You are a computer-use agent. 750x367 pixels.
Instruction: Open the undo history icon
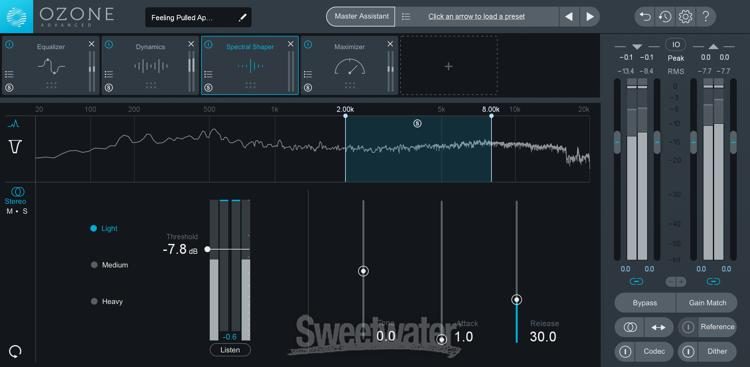click(665, 17)
